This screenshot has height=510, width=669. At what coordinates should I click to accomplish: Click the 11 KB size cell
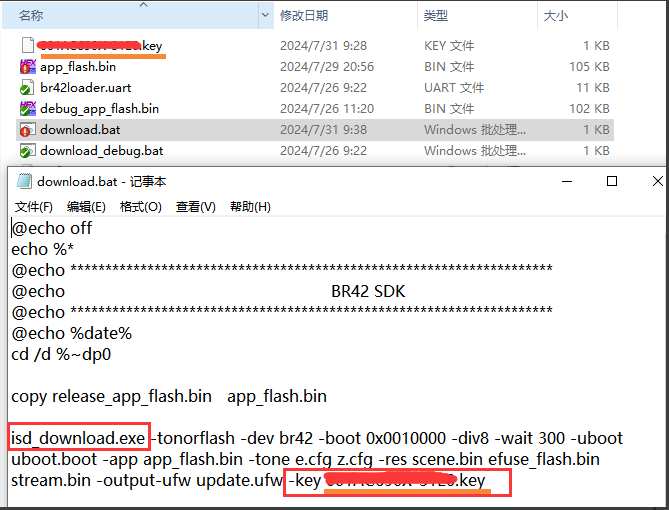point(593,87)
